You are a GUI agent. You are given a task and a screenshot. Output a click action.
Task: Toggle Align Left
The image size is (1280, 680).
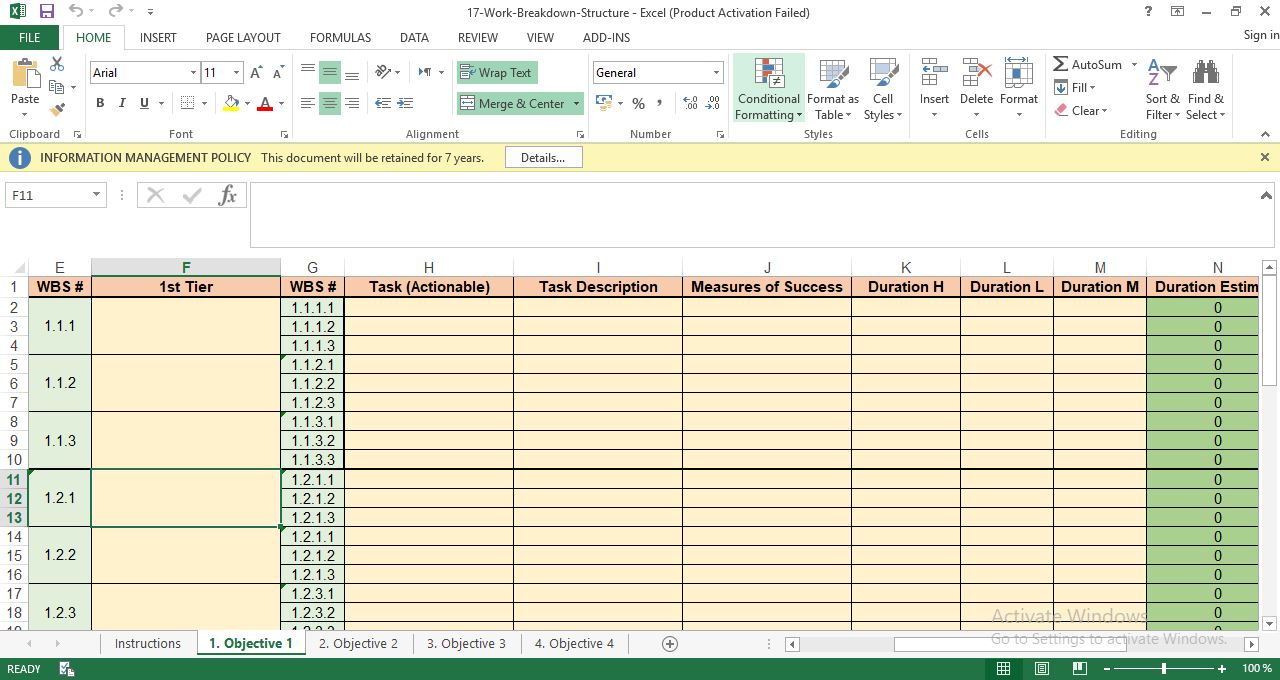tap(307, 103)
